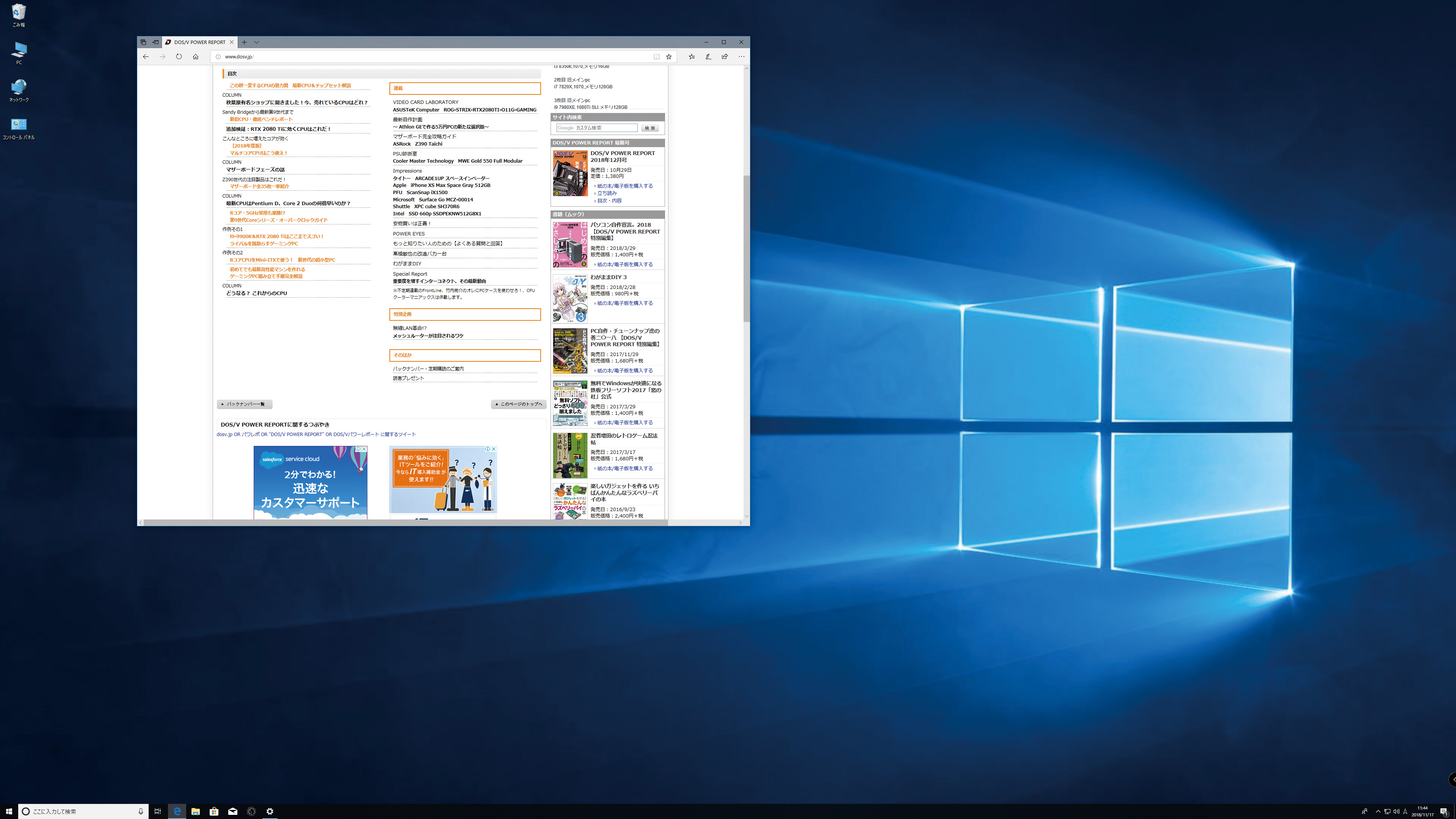Click the page vertical scrollbar thumb
Image resolution: width=1456 pixels, height=819 pixels.
746,249
